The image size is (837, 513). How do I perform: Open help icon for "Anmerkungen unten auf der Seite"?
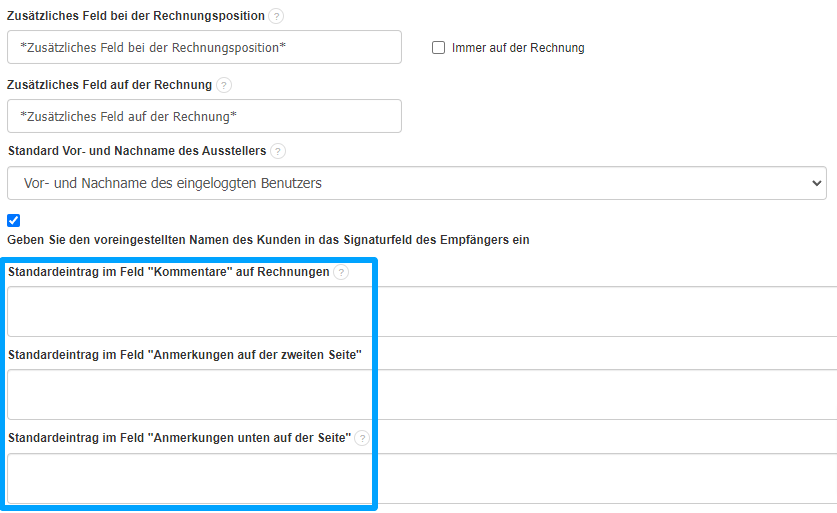(362, 438)
